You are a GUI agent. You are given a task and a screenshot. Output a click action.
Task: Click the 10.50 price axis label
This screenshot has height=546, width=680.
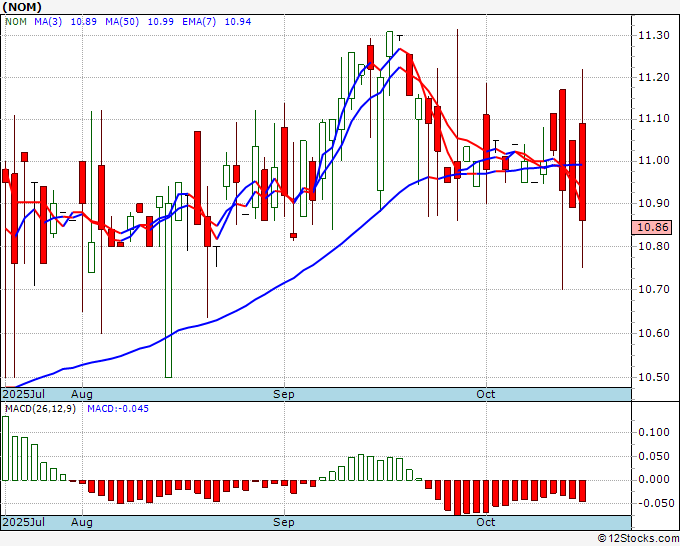click(x=654, y=377)
